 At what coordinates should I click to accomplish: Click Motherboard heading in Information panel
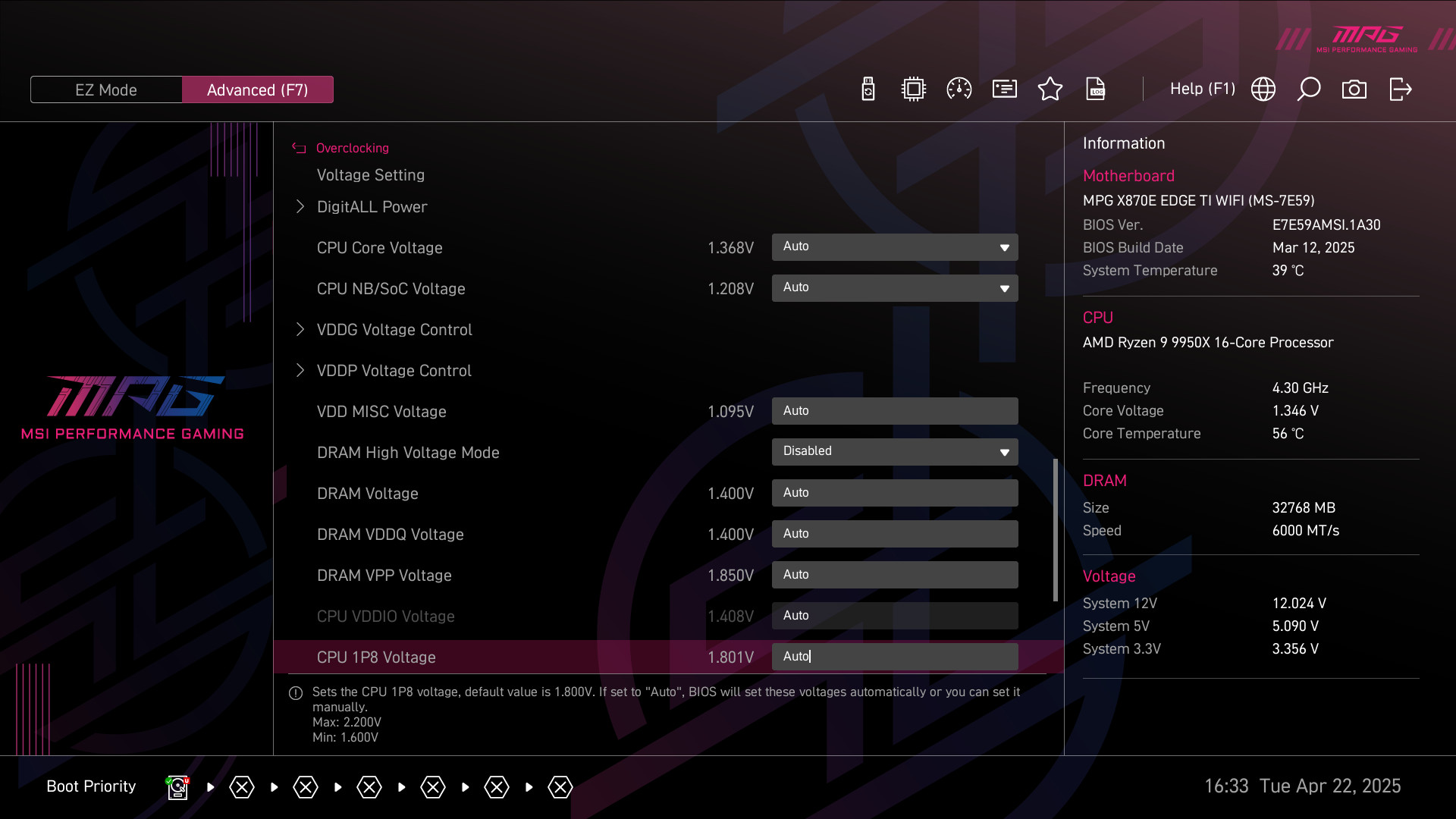pyautogui.click(x=1128, y=176)
